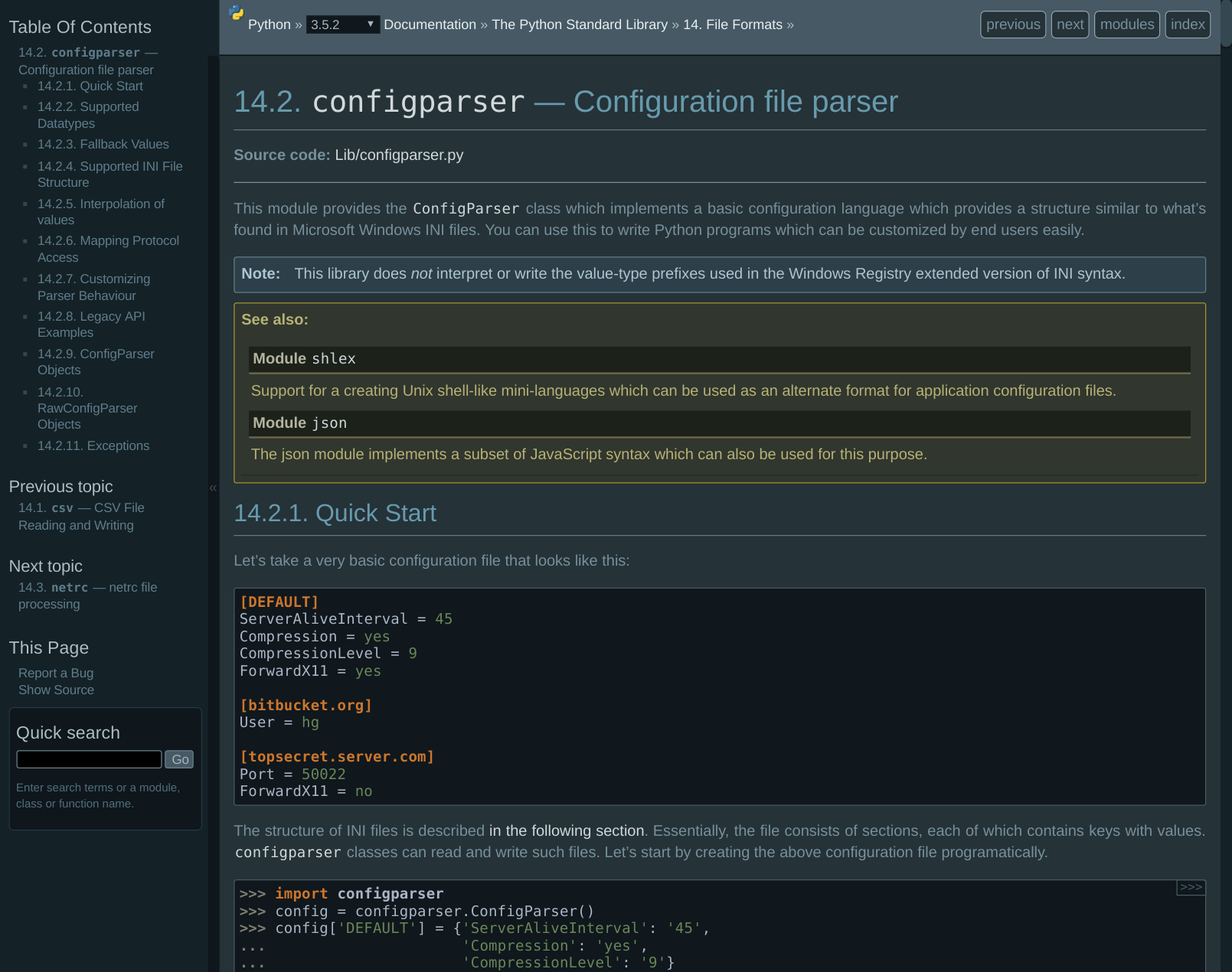The width and height of the screenshot is (1232, 972).
Task: Follow 'in the following section' link
Action: pyautogui.click(x=566, y=830)
